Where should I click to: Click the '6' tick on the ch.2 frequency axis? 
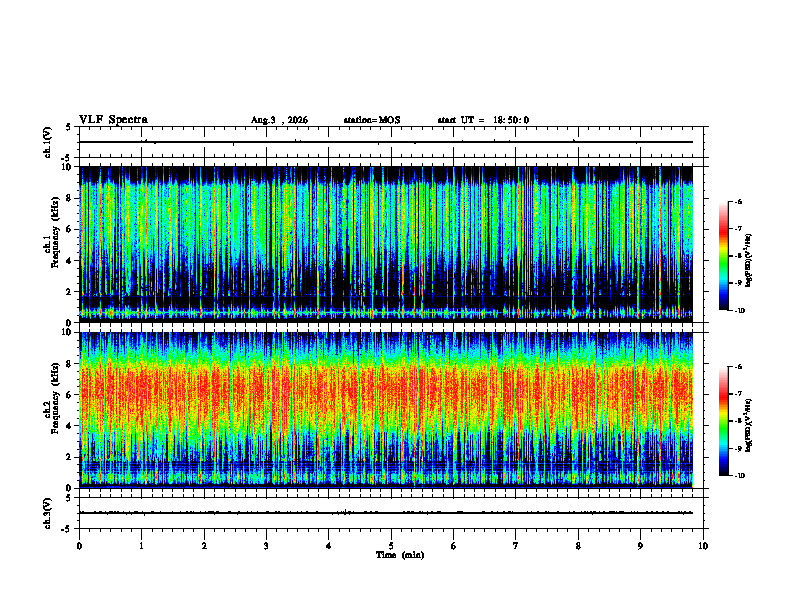[70, 395]
